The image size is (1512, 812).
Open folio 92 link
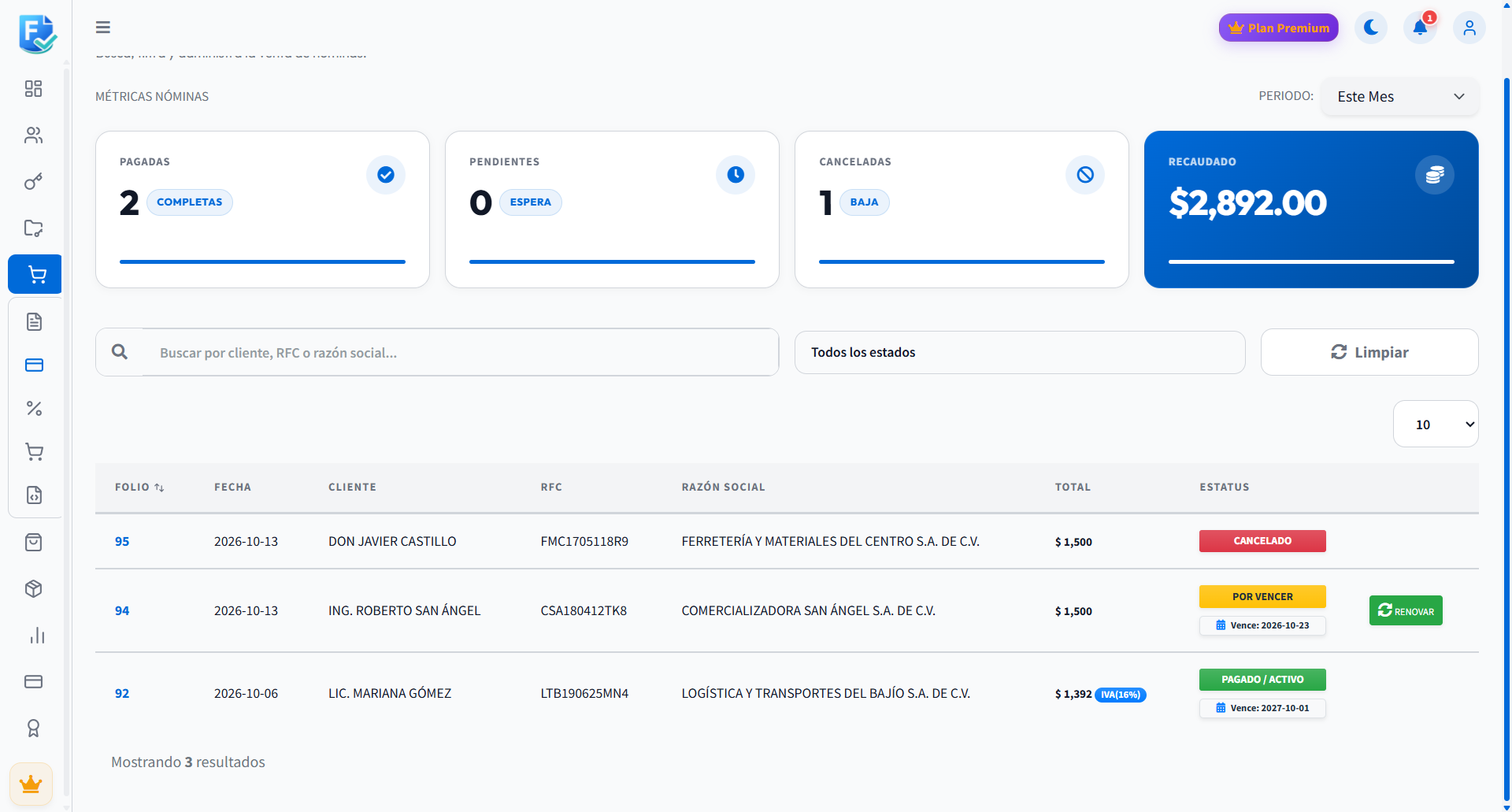pyautogui.click(x=122, y=694)
